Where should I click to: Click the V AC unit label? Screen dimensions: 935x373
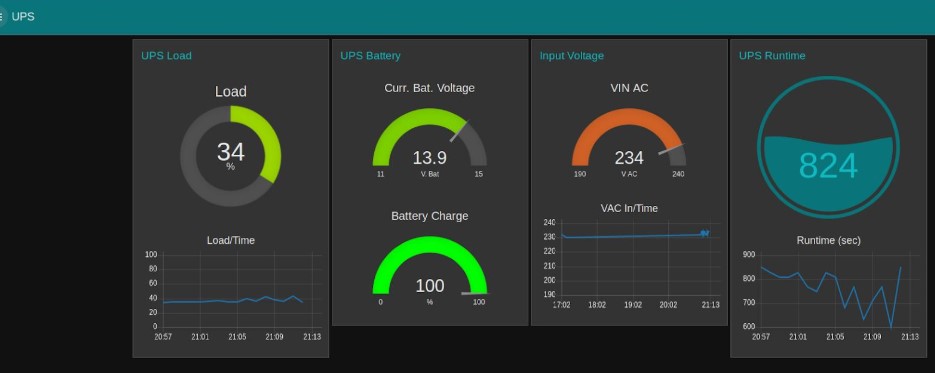click(x=629, y=174)
